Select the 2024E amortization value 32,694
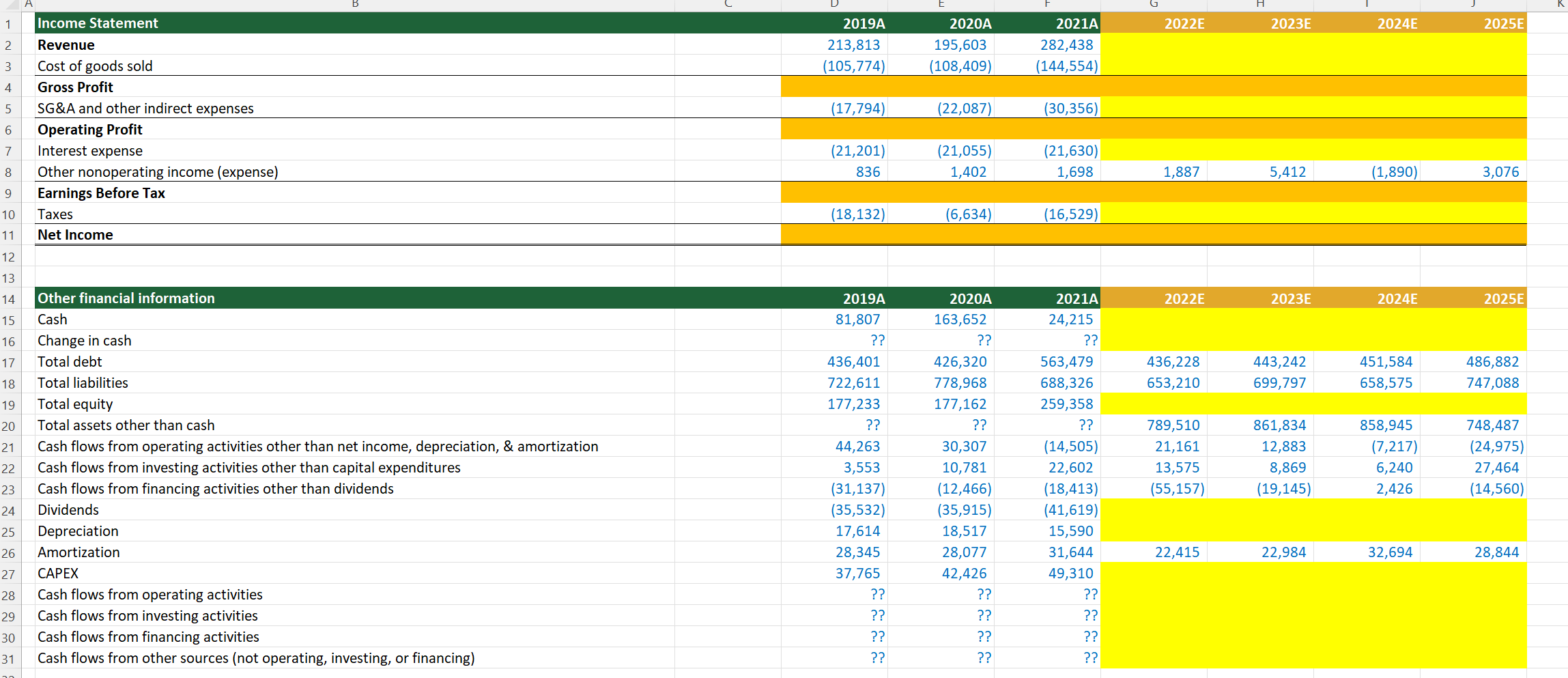 click(x=1390, y=552)
